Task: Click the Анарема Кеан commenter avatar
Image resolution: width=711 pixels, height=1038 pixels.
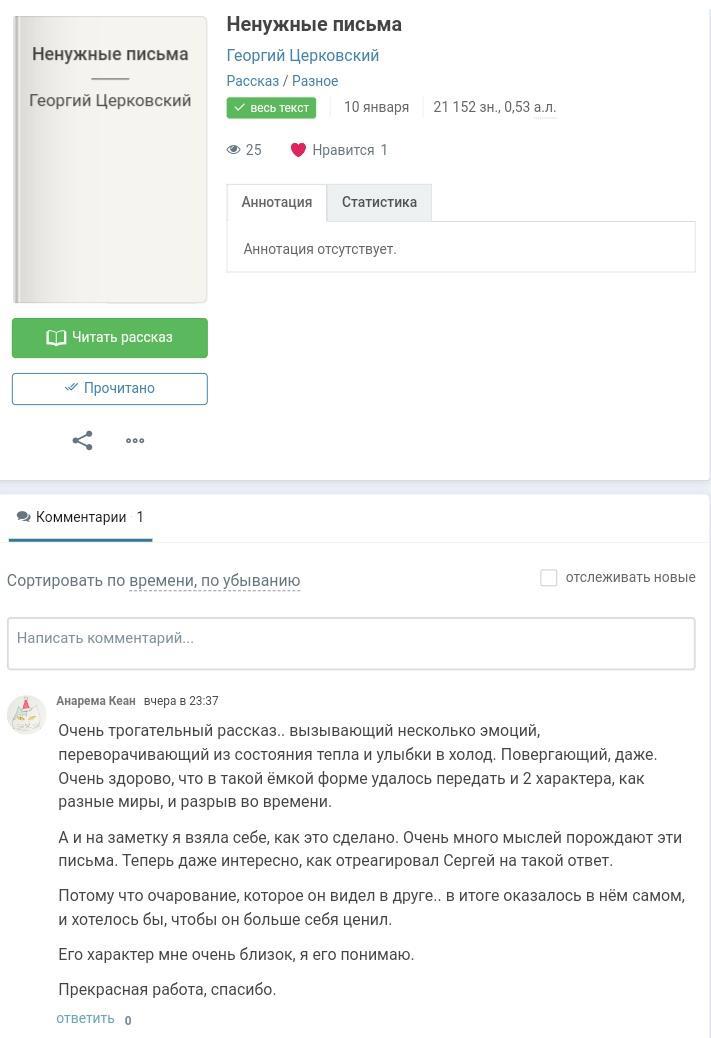Action: [26, 714]
